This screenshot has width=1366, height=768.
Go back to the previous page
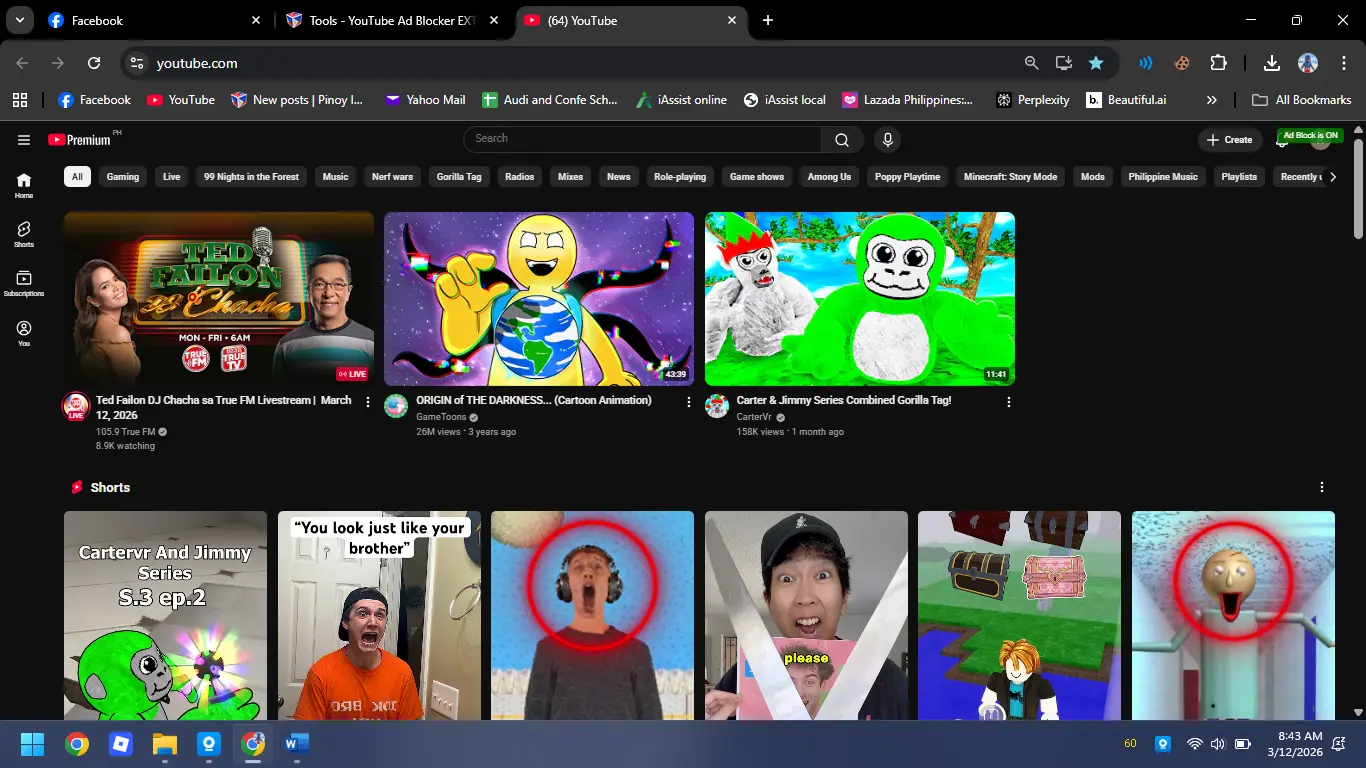pos(22,63)
